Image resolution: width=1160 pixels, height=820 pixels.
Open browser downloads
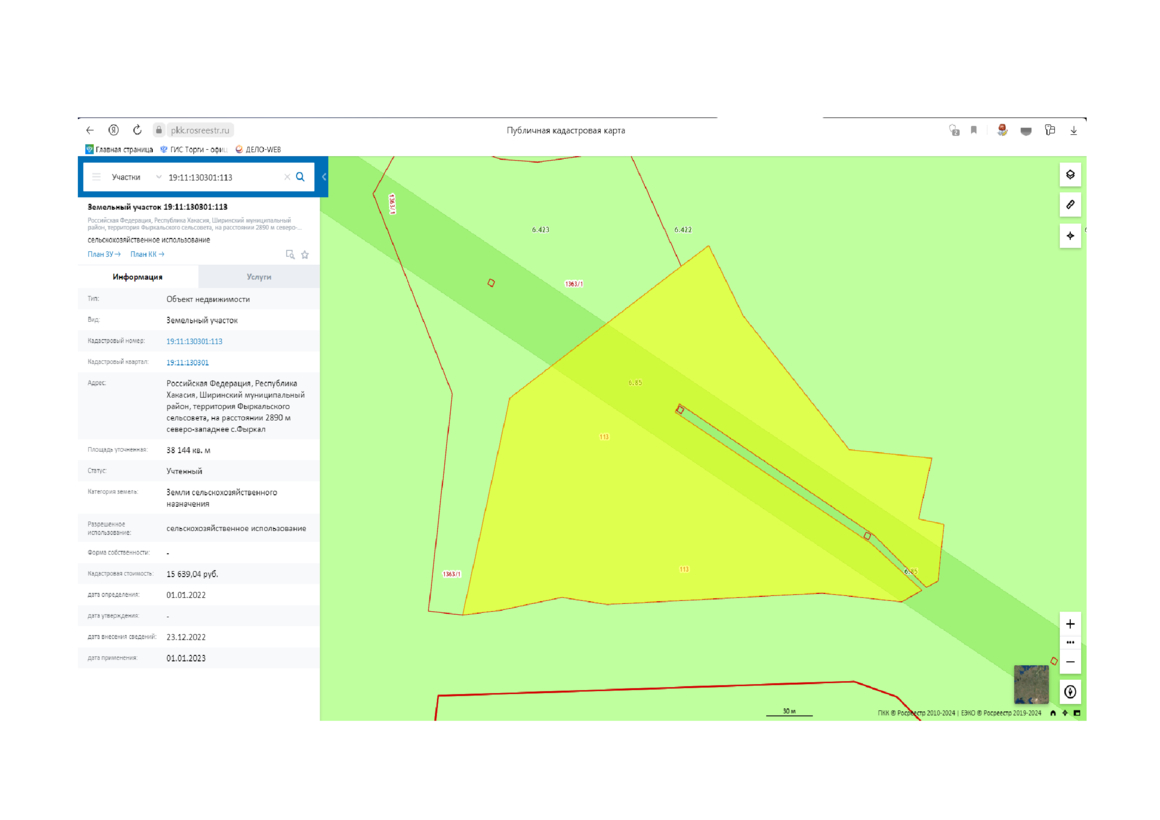point(1073,130)
